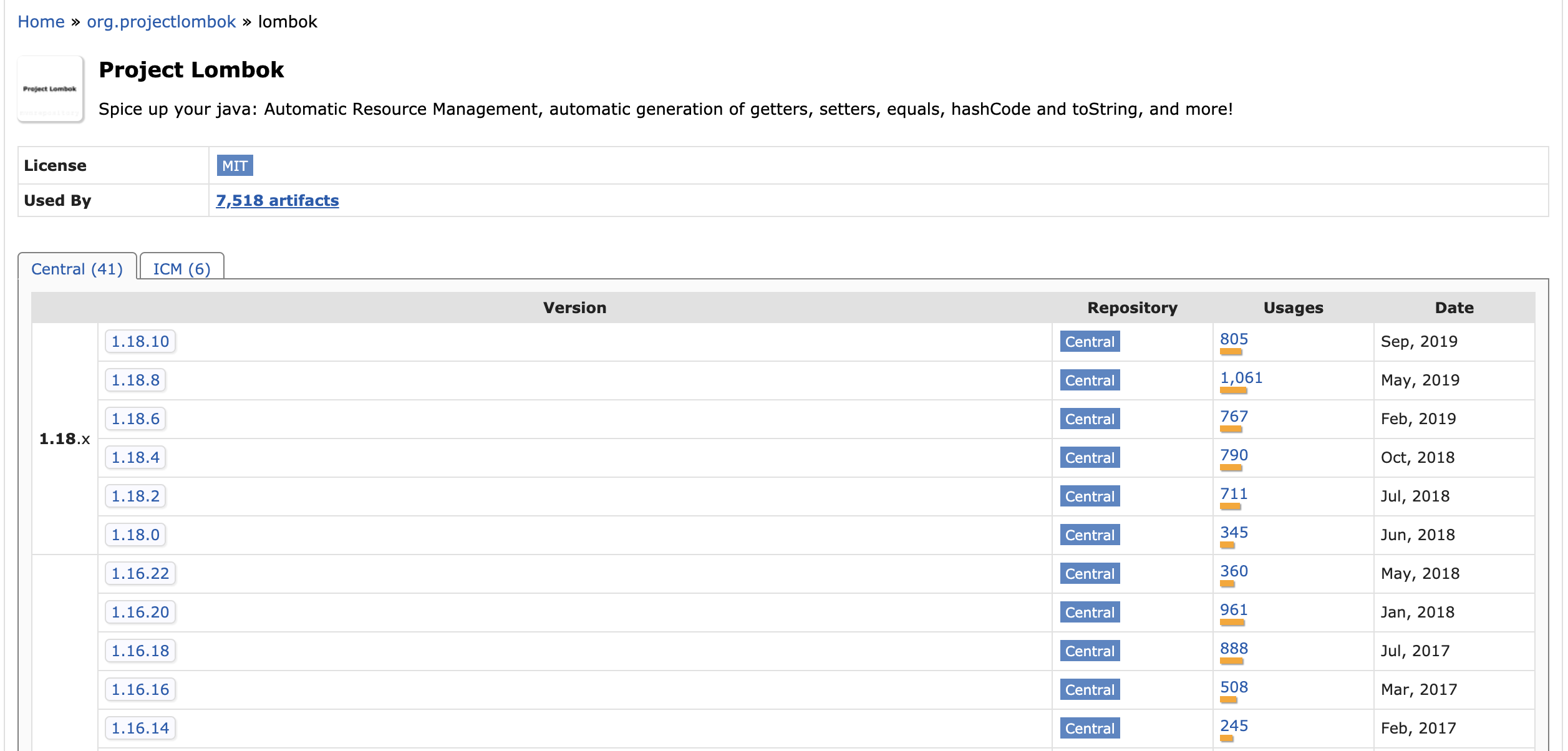Click Central repository badge for 1.16.22

pyautogui.click(x=1089, y=574)
